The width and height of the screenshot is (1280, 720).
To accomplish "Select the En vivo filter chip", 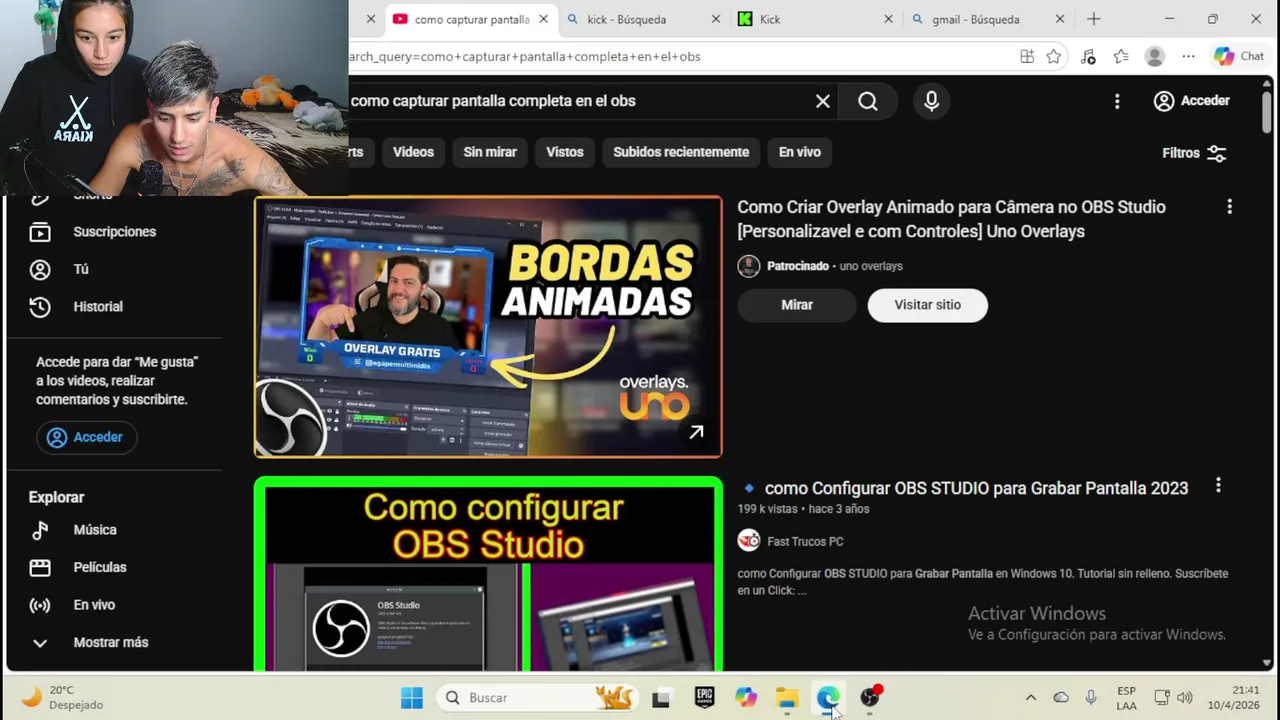I will (800, 152).
